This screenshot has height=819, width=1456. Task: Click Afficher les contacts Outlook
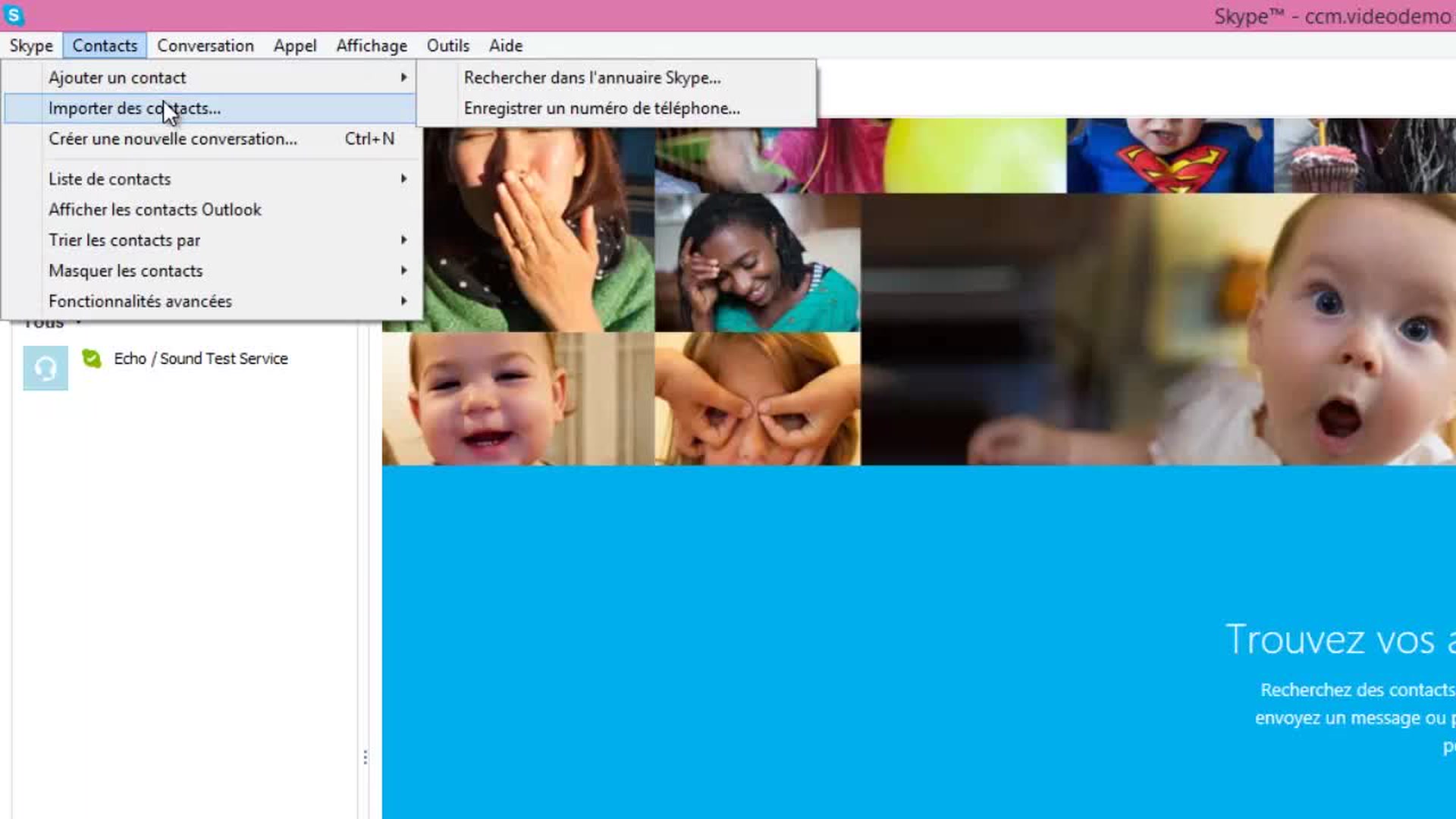155,209
